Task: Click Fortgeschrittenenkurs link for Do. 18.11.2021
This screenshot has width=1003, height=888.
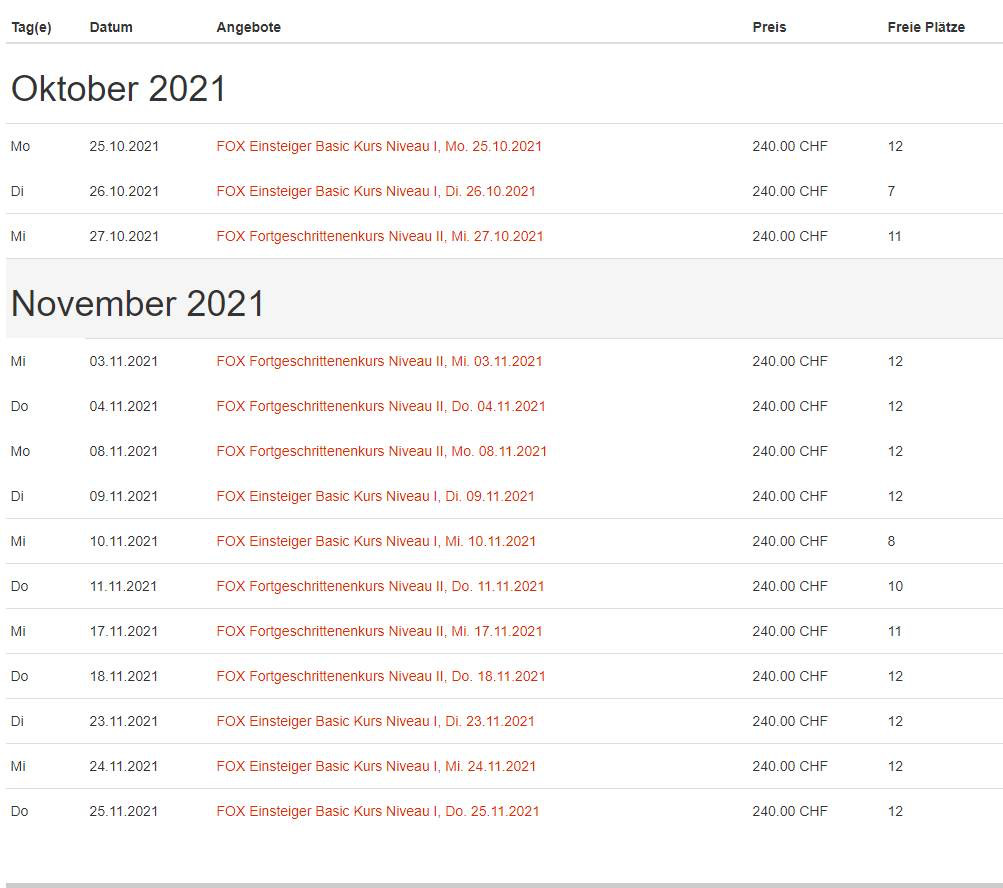Action: 381,676
